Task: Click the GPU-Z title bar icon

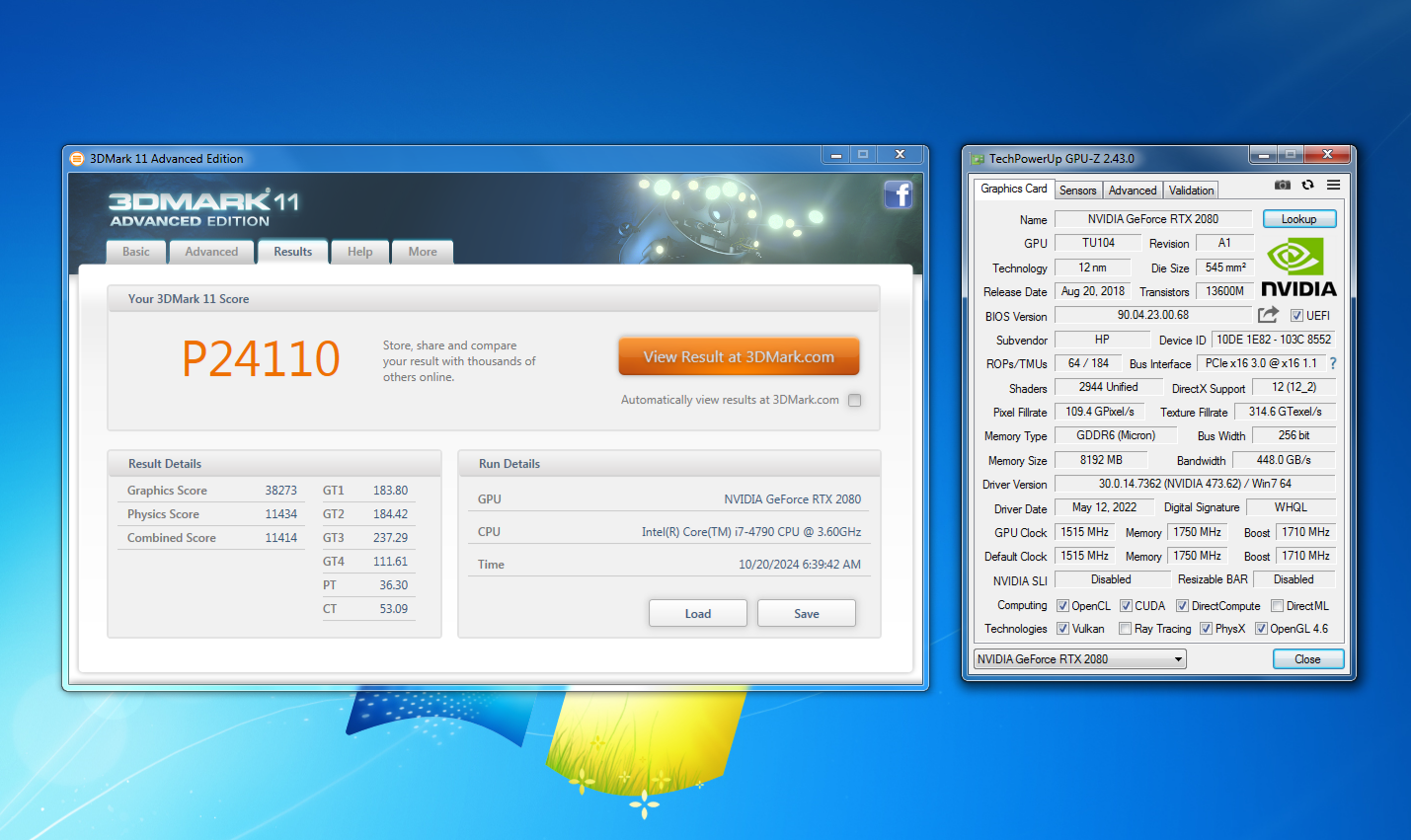Action: pyautogui.click(x=978, y=158)
